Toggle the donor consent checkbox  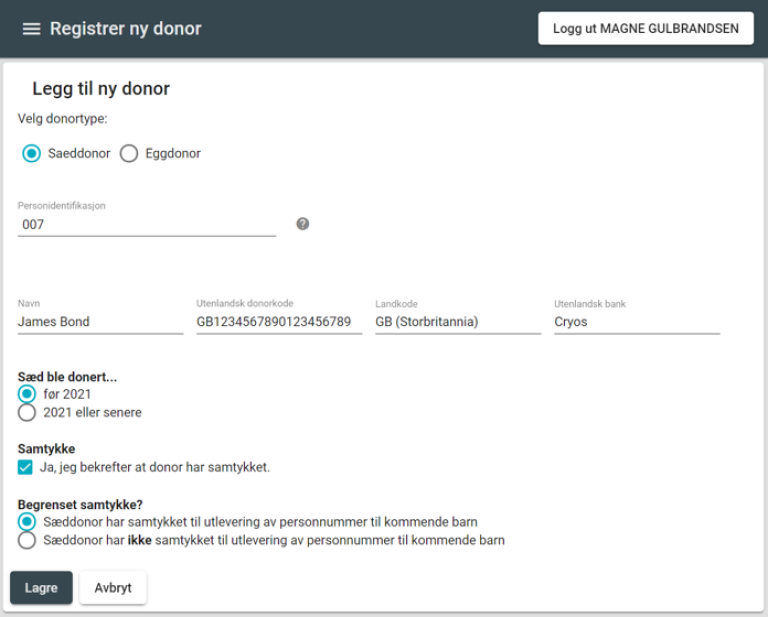[x=26, y=467]
